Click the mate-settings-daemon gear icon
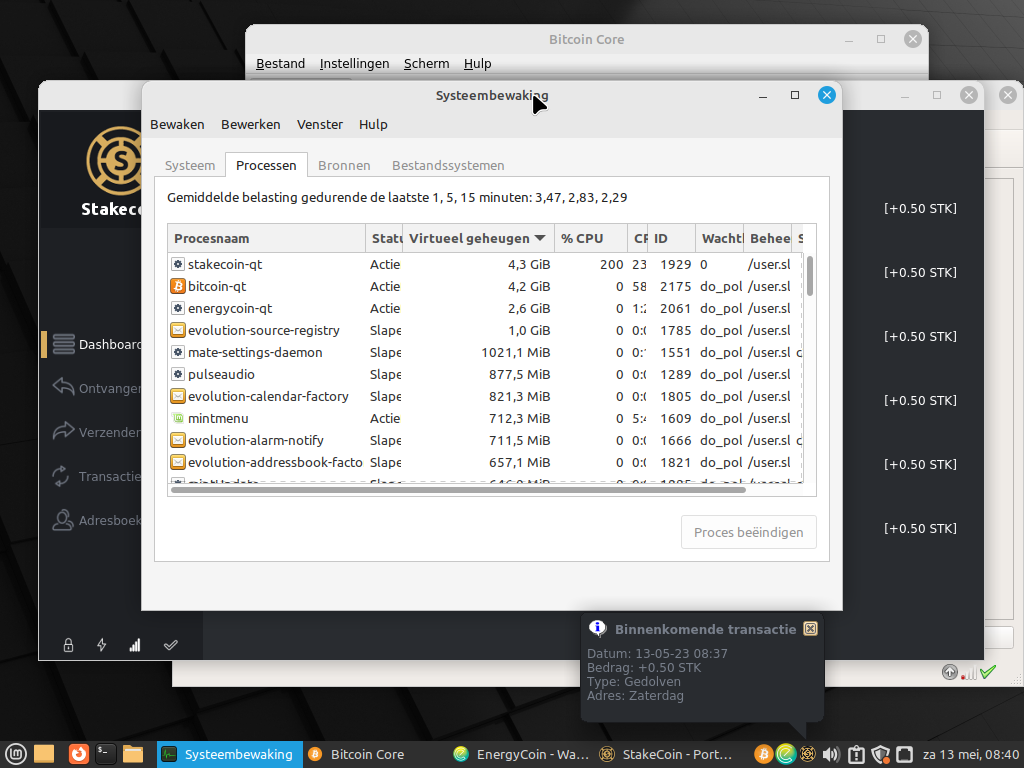1024x768 pixels. coord(178,353)
